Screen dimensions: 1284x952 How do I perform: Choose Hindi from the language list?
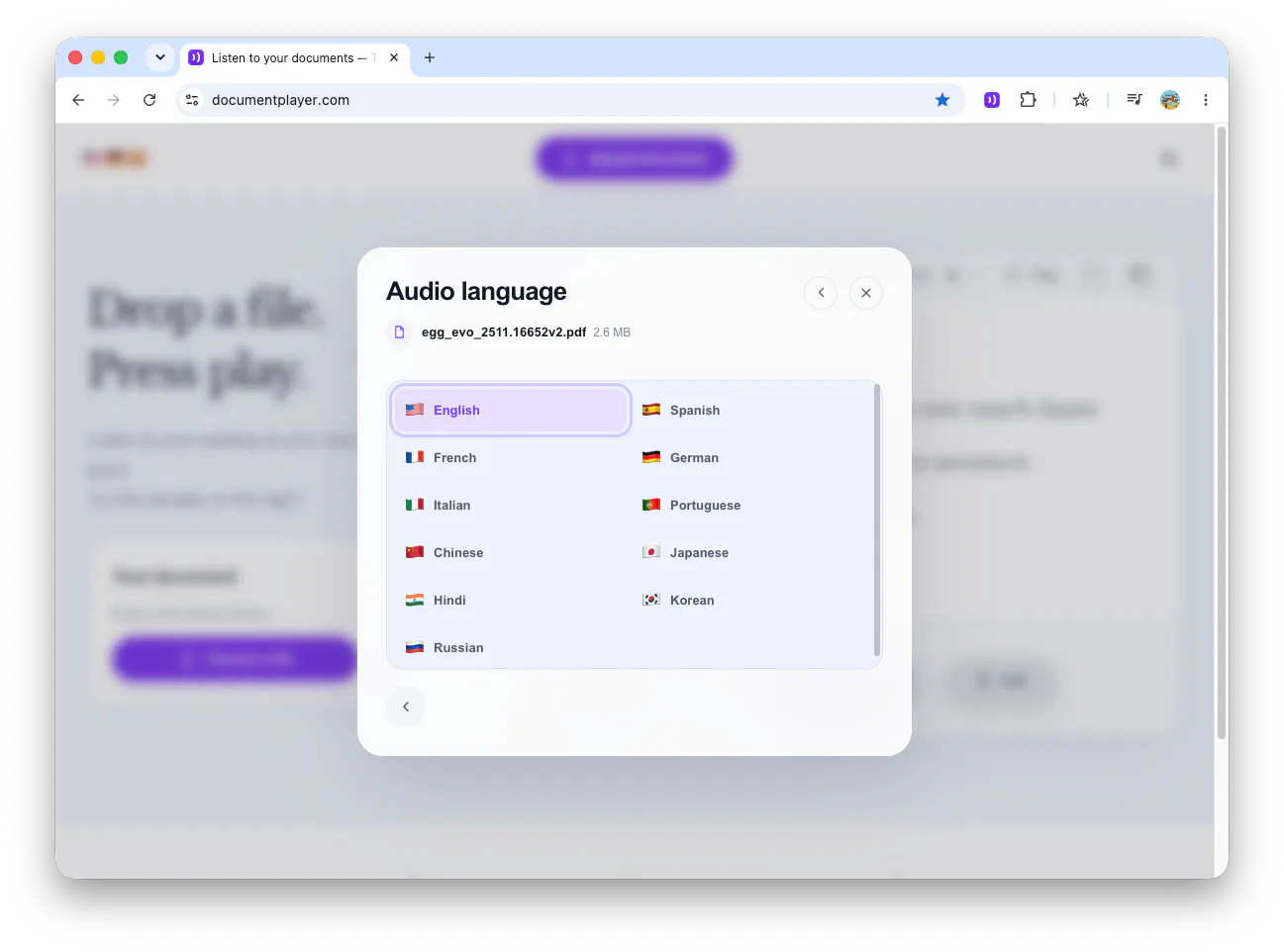pyautogui.click(x=511, y=600)
